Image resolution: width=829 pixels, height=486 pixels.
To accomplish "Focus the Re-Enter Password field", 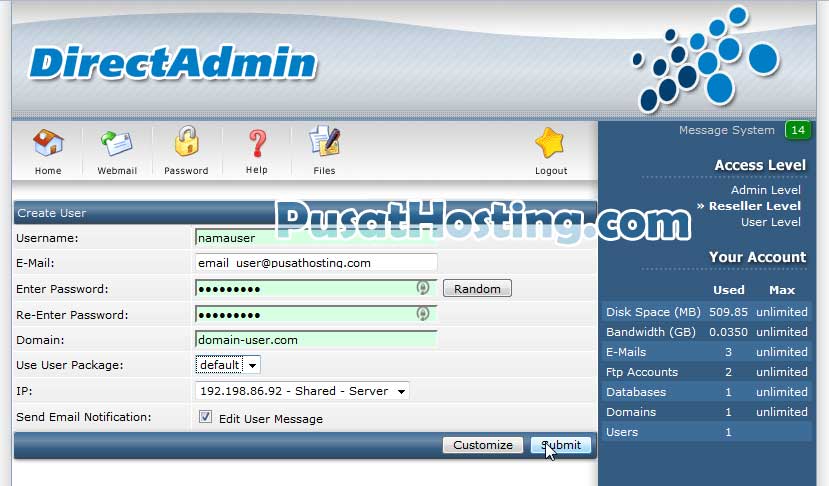I will click(x=316, y=315).
